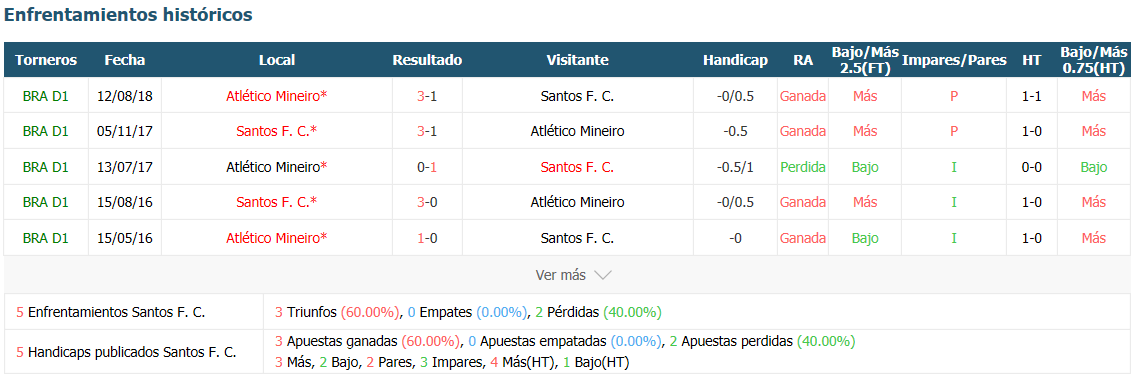Click the 1-0 result on 15/05/16
This screenshot has width=1134, height=376.
[427, 238]
